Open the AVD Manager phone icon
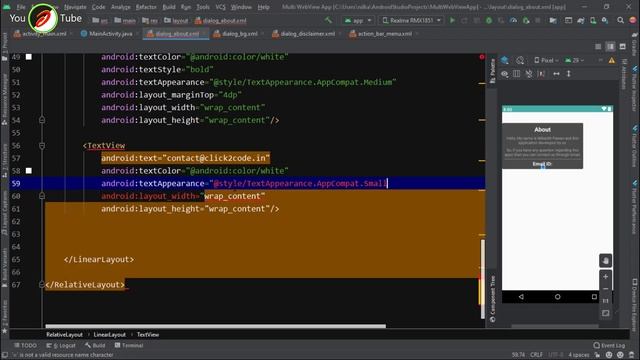The height and width of the screenshot is (360, 640). (x=593, y=20)
